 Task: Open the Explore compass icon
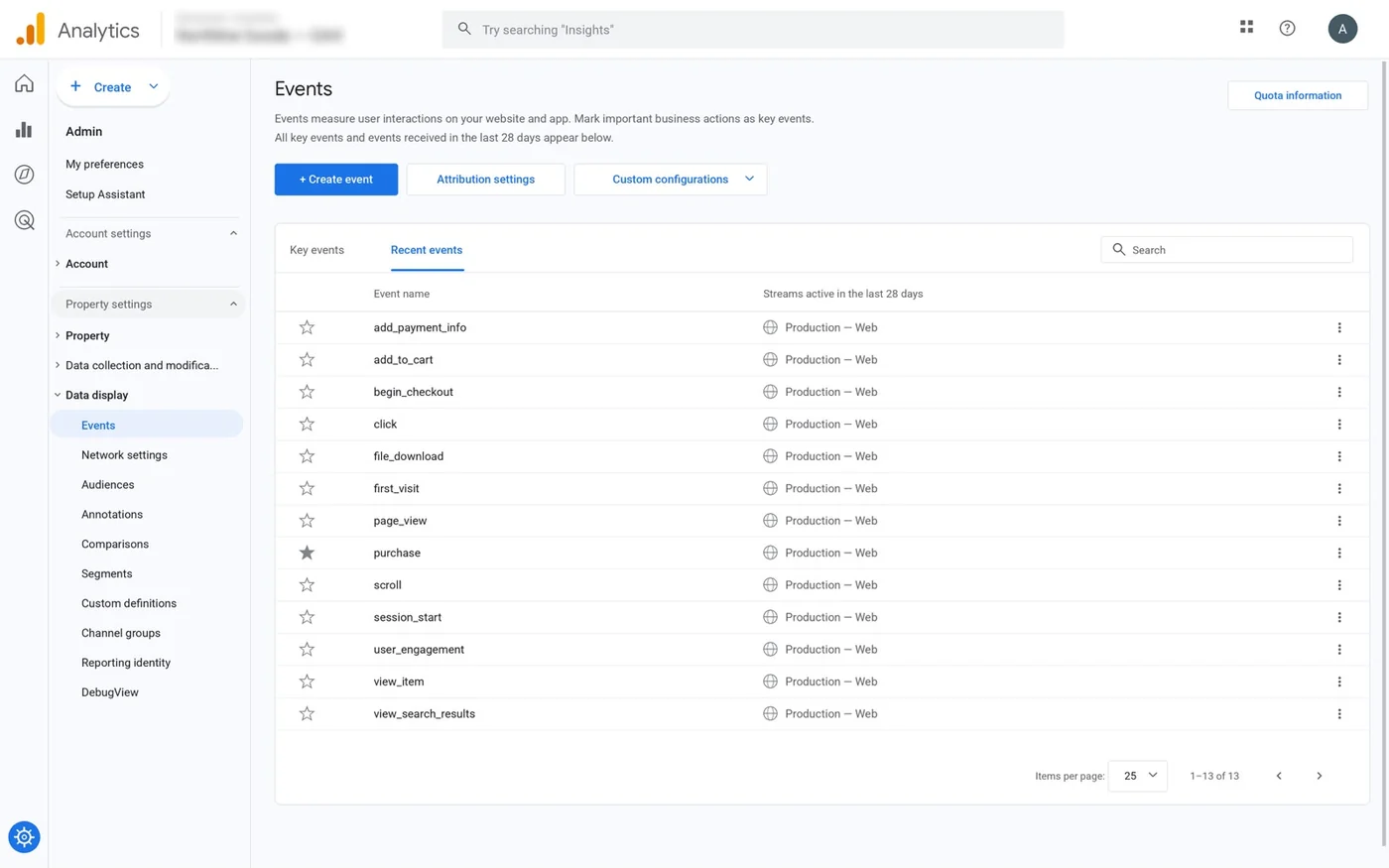tap(24, 175)
